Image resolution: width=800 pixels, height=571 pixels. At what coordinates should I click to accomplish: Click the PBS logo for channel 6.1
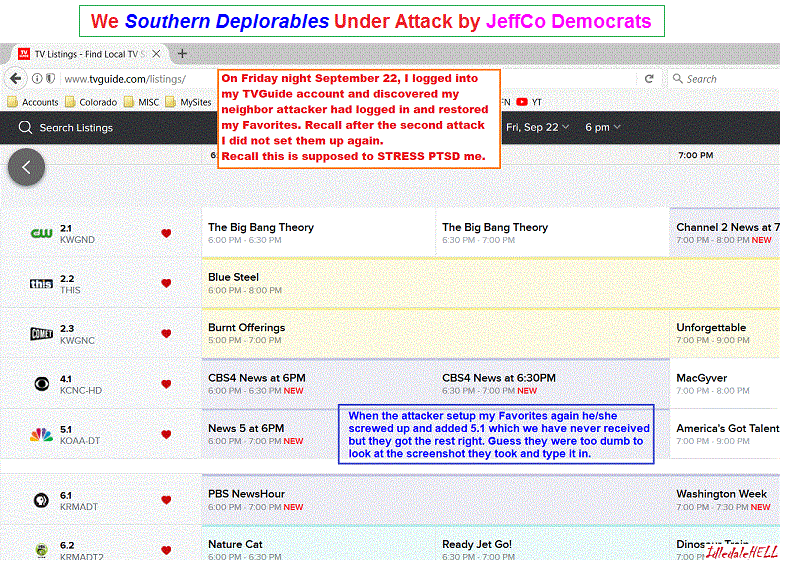pos(41,500)
